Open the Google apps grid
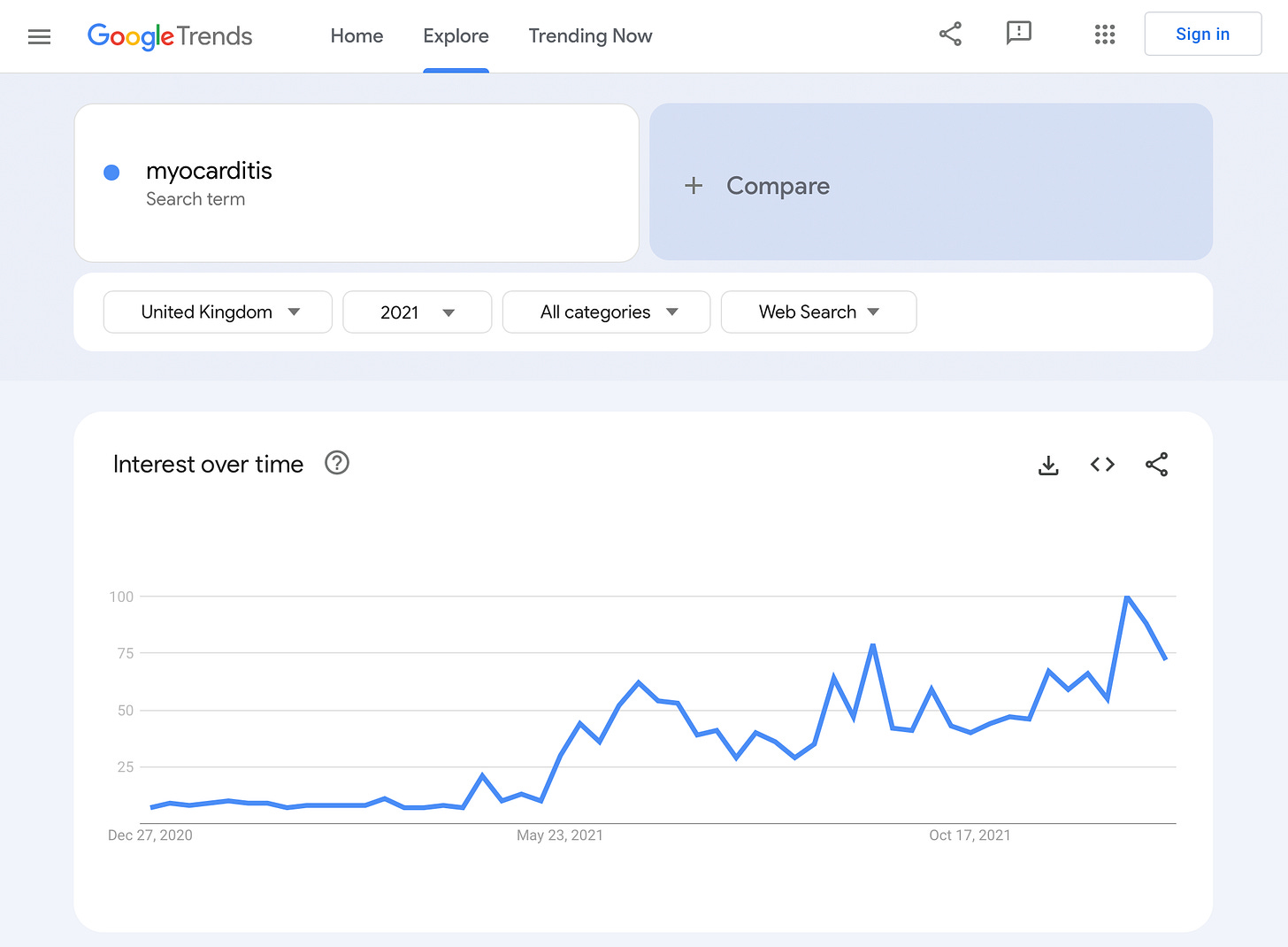The height and width of the screenshot is (947, 1288). tap(1105, 35)
